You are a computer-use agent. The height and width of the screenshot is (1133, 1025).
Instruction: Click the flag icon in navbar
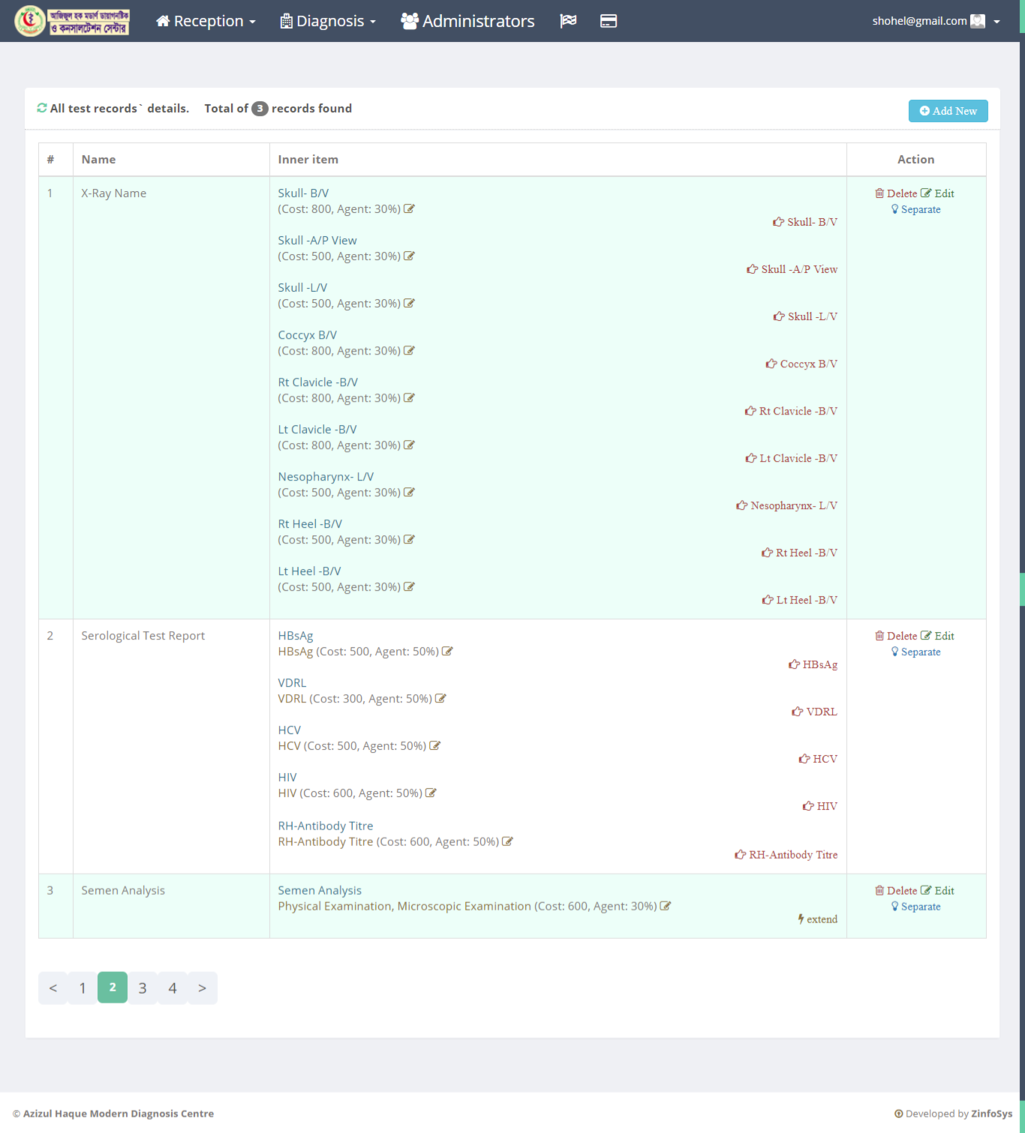(x=568, y=21)
